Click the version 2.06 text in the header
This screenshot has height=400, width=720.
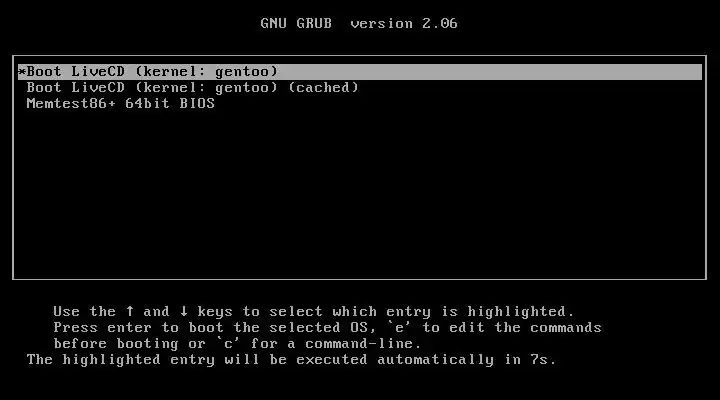point(404,23)
